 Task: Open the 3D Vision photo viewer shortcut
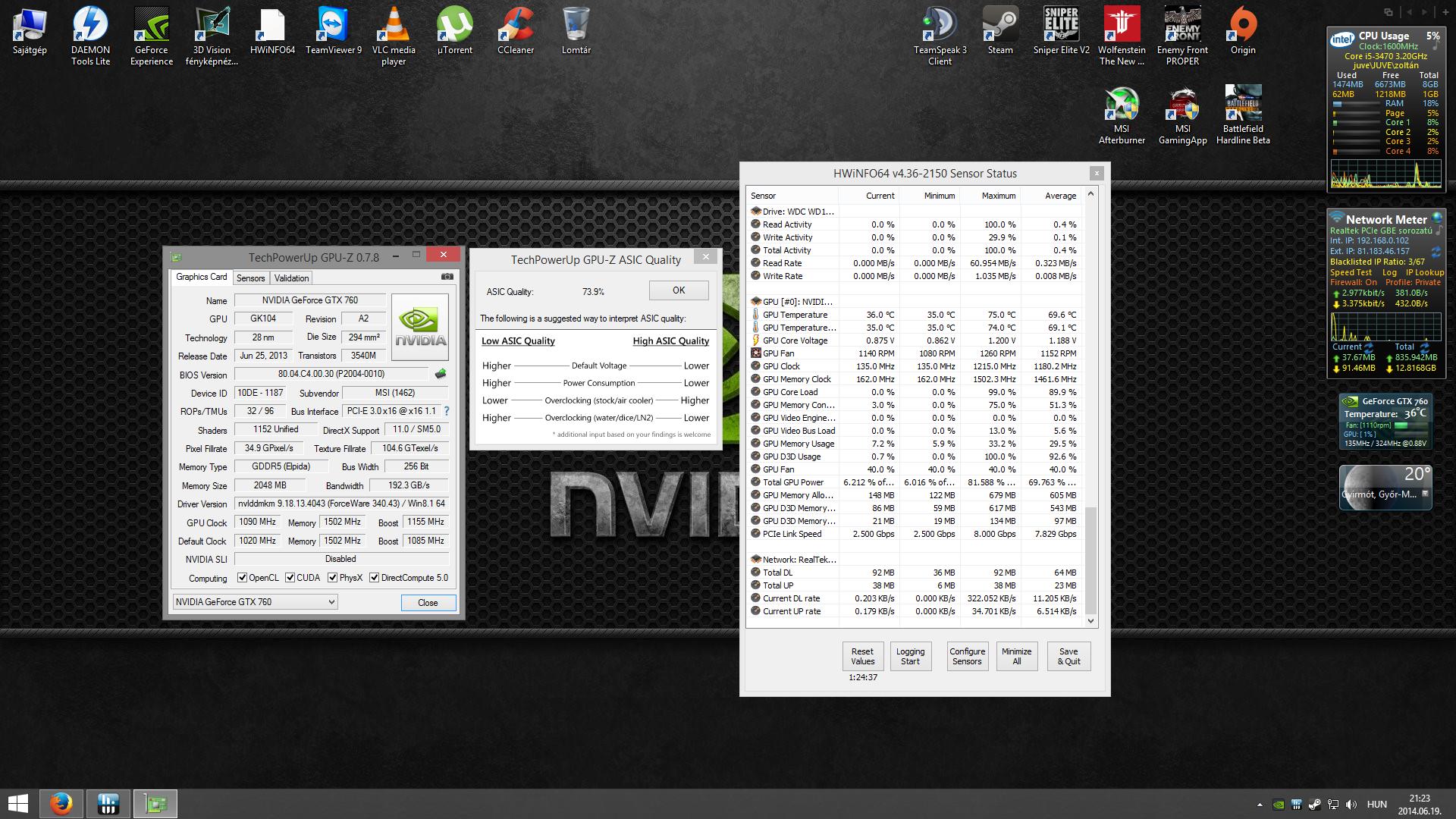pos(212,36)
